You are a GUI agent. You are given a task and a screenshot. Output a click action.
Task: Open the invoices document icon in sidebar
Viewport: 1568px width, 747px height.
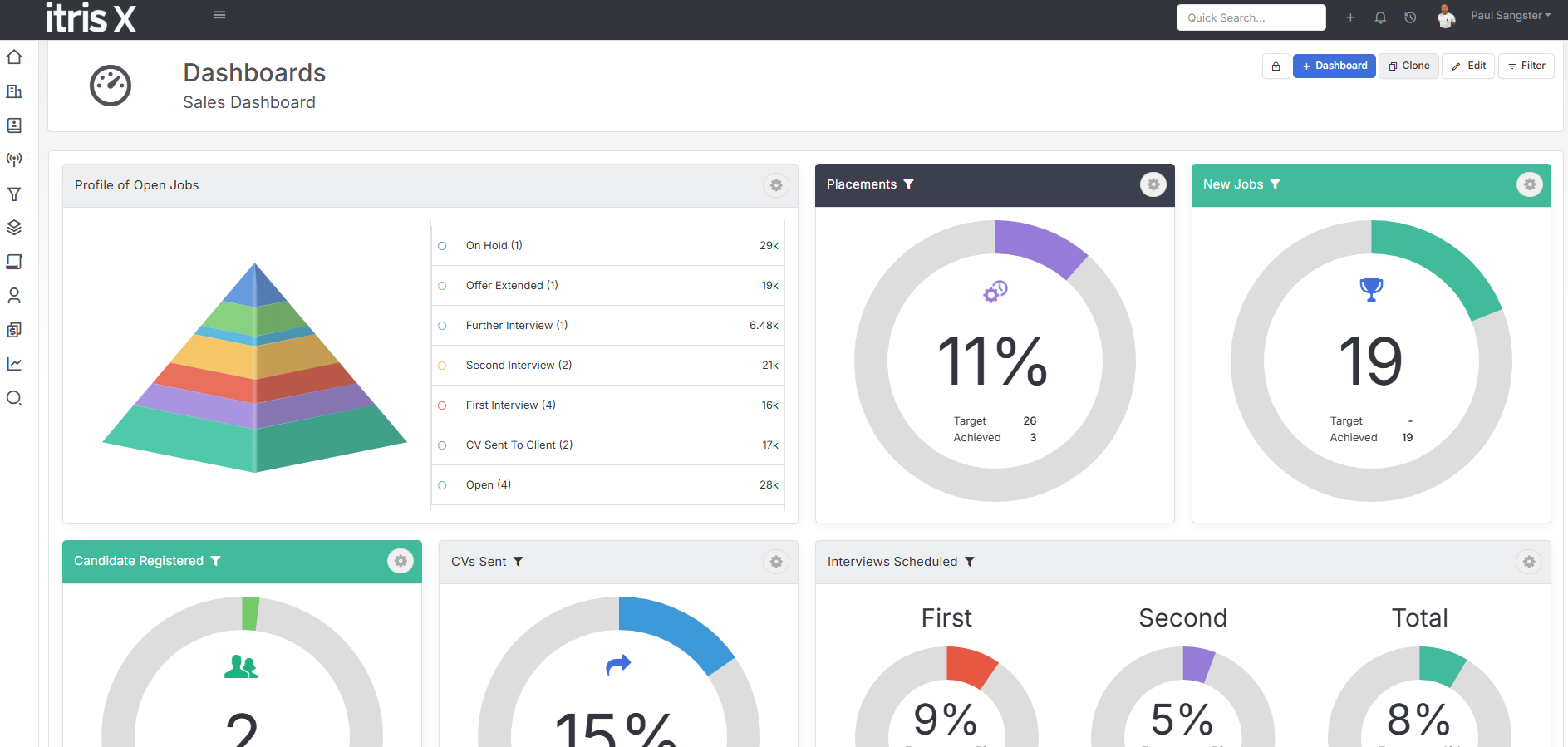(x=14, y=330)
